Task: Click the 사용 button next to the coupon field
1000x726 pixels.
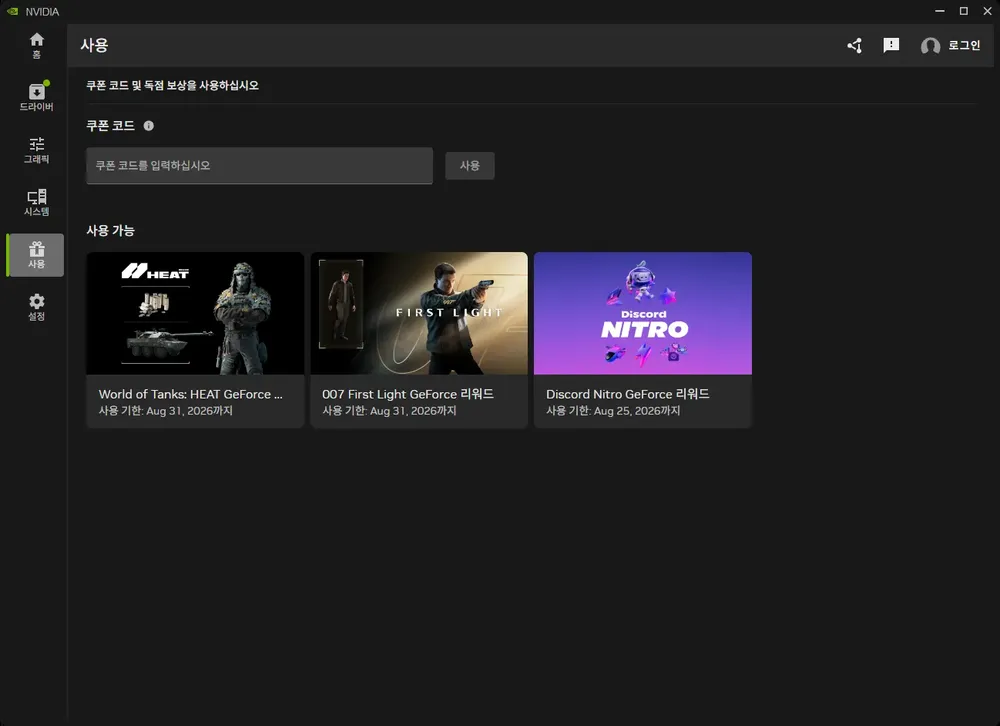Action: pos(469,165)
